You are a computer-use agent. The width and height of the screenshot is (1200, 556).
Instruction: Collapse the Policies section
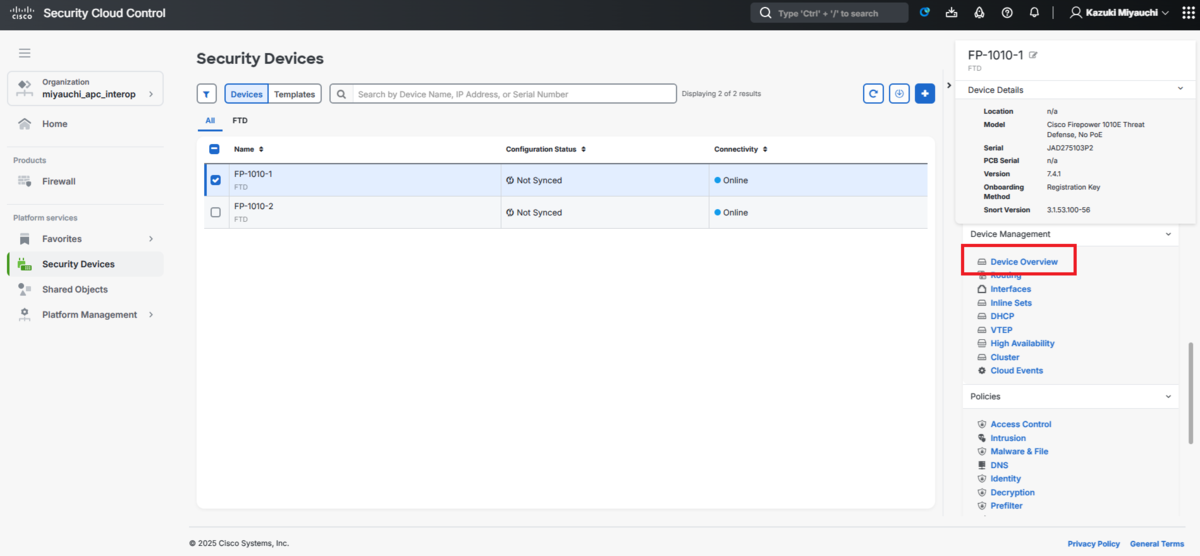tap(1168, 397)
